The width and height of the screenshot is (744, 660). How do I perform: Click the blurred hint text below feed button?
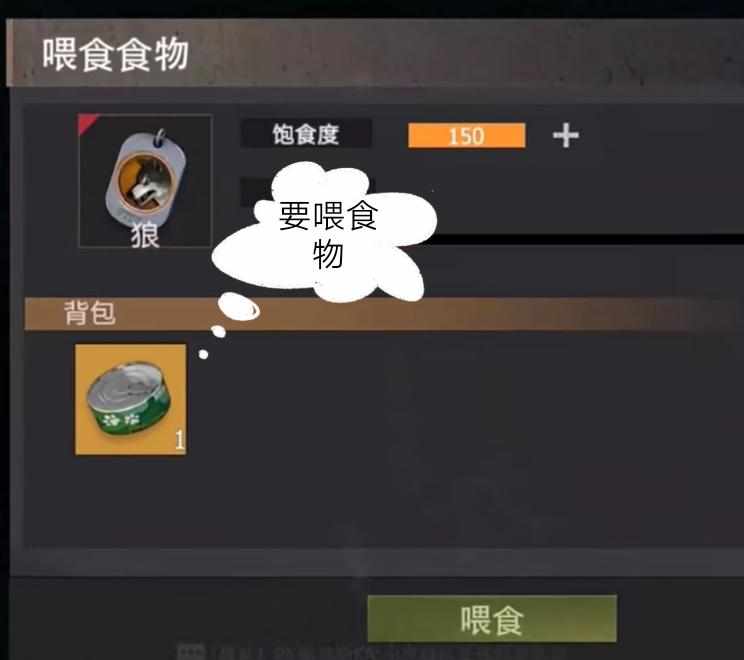(370, 652)
